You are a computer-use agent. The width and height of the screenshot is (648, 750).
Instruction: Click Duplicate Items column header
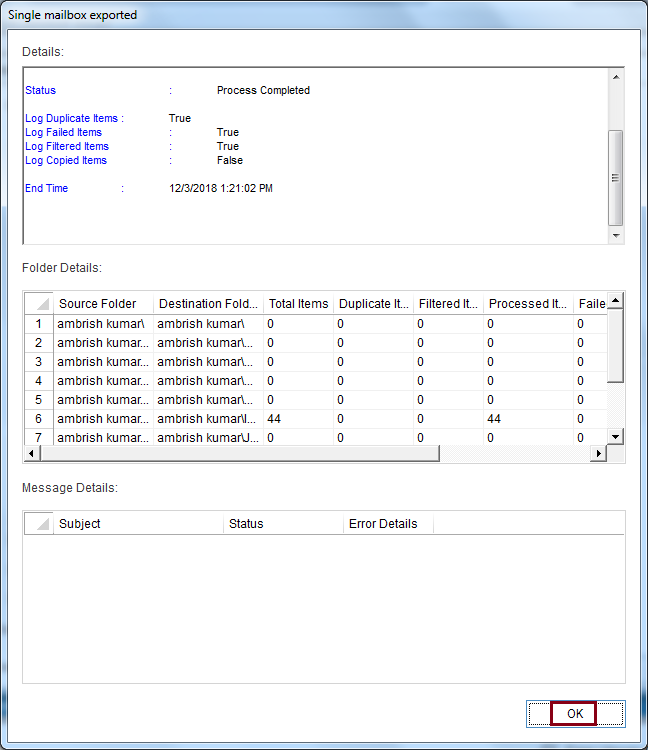click(373, 304)
